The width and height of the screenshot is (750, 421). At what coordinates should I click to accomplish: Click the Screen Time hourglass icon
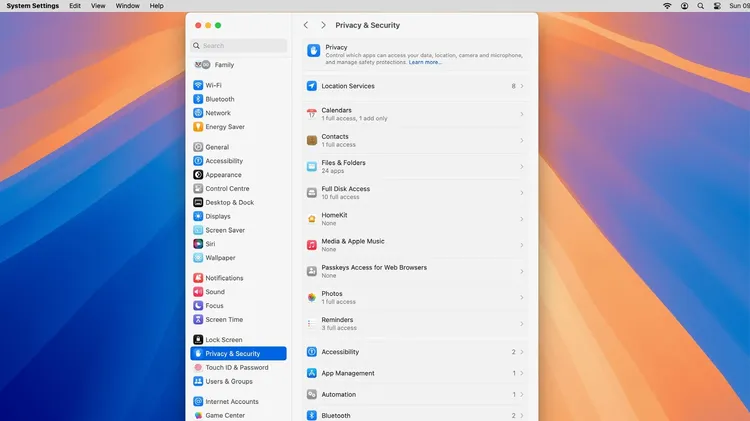[x=198, y=320]
